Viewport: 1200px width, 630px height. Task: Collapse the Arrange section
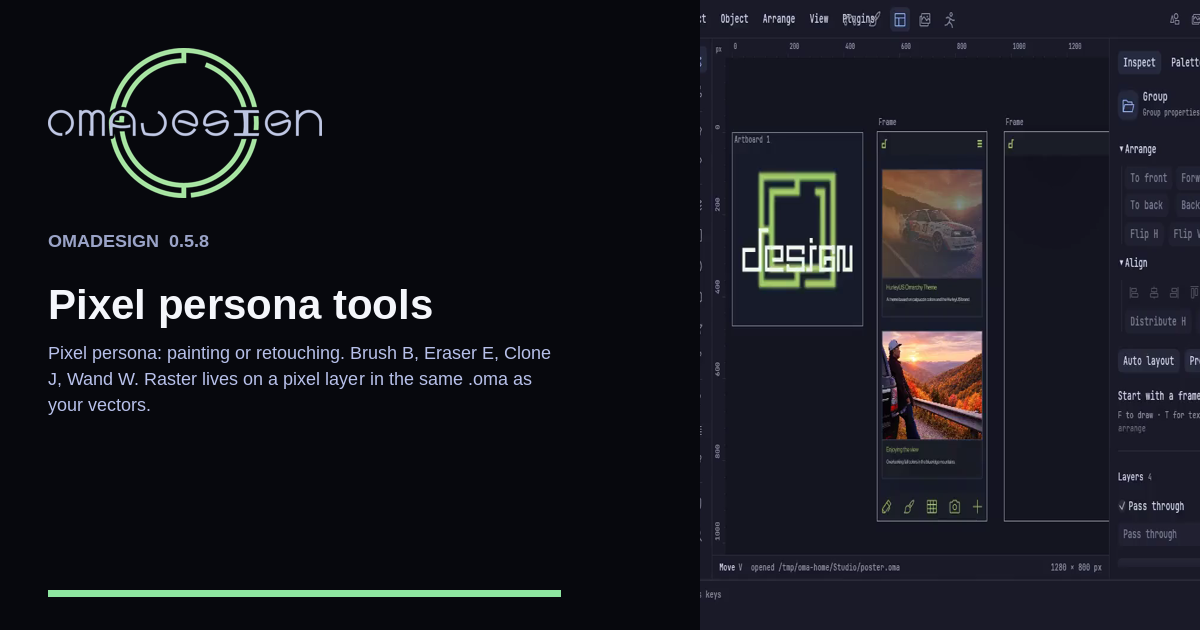coord(1121,149)
